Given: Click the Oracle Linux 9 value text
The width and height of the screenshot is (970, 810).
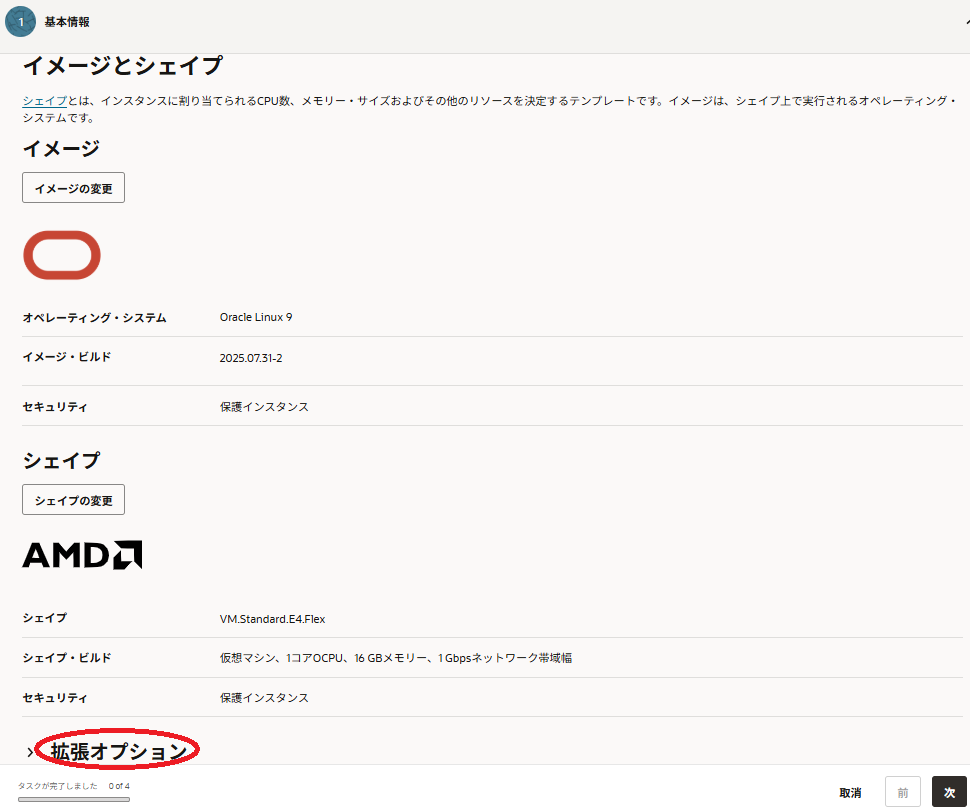Looking at the screenshot, I should [x=256, y=317].
